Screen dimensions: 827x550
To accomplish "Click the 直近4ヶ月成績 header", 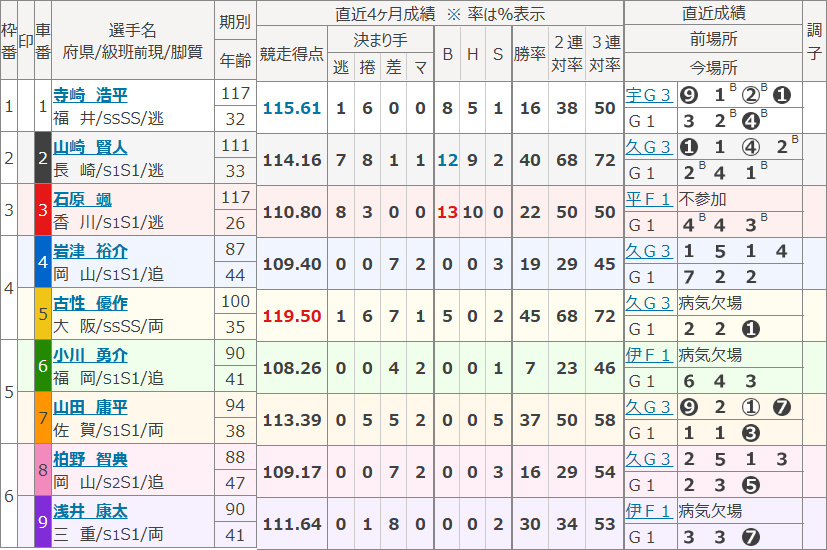I will 439,14.
